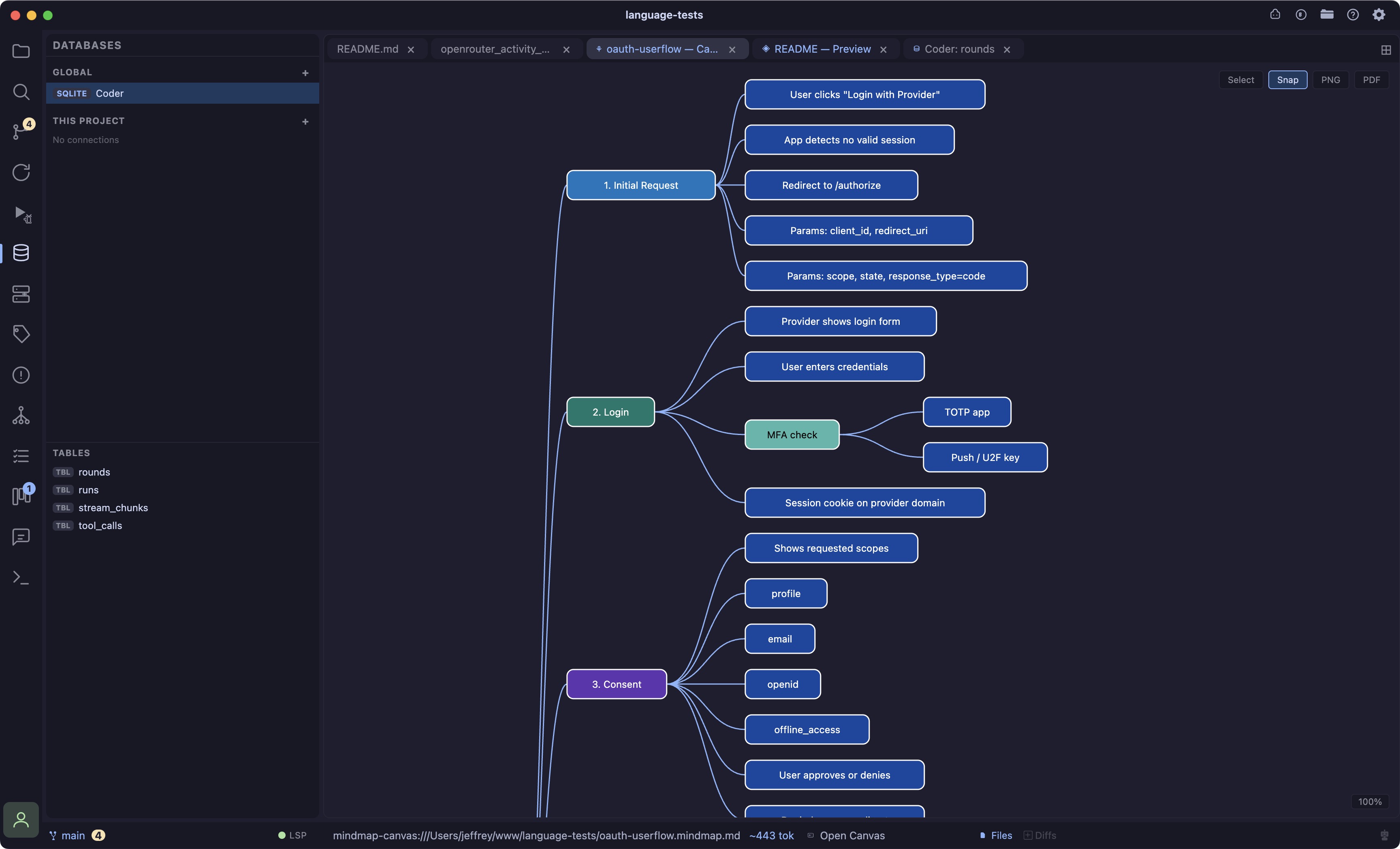Select the '3. Consent' mindmap node
This screenshot has width=1400, height=849.
pos(617,684)
